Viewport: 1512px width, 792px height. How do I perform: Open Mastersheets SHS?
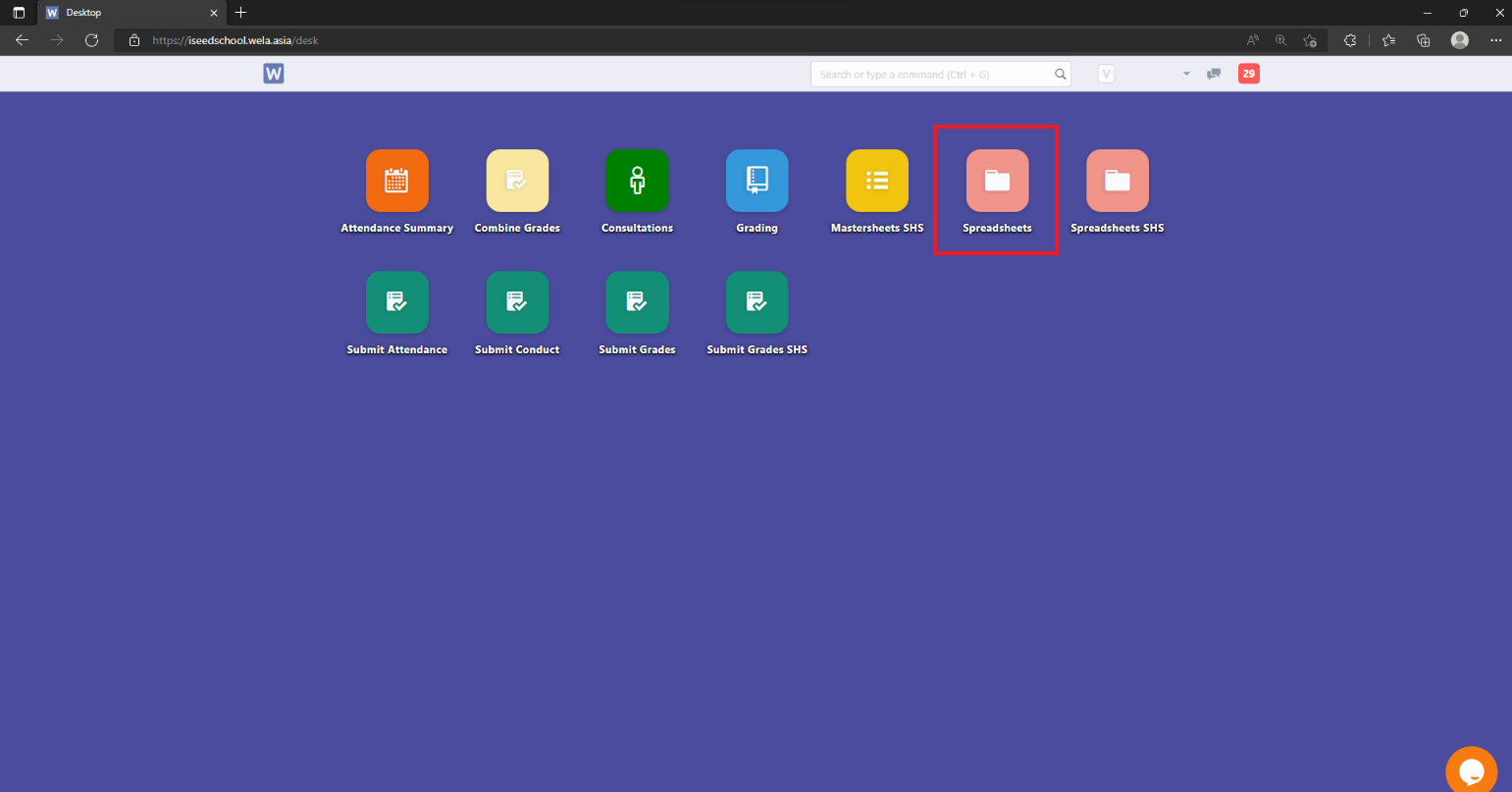point(877,181)
